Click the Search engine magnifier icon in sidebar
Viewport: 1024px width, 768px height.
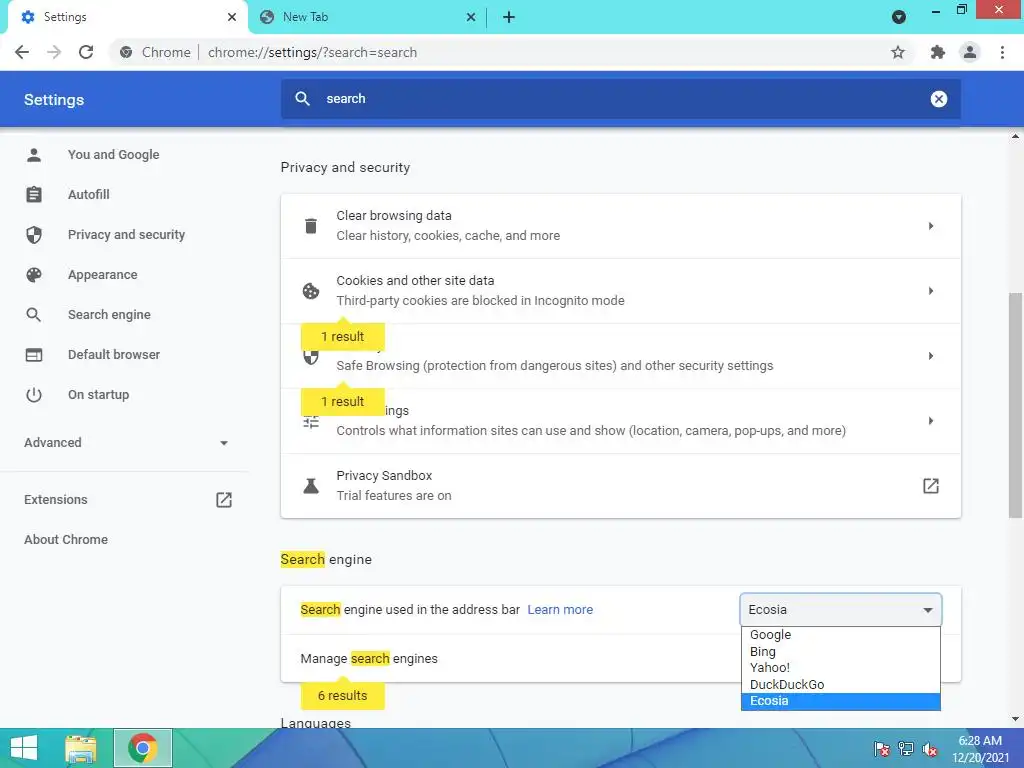pos(34,315)
